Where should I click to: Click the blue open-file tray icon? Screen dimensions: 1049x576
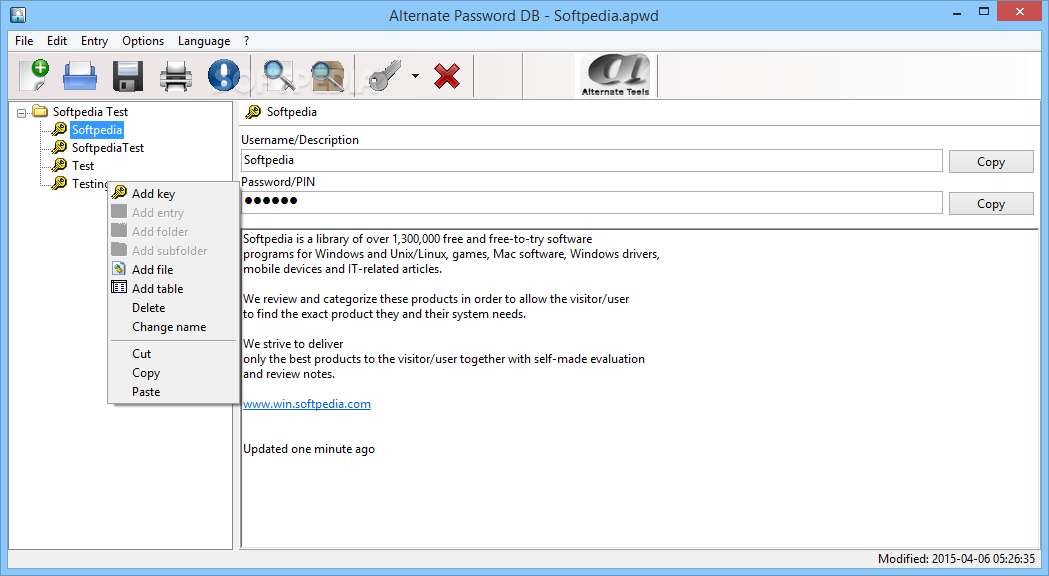click(x=80, y=76)
